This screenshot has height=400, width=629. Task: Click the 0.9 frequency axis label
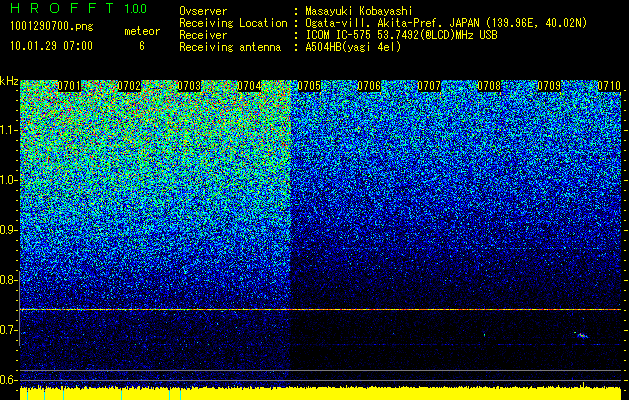pyautogui.click(x=8, y=230)
